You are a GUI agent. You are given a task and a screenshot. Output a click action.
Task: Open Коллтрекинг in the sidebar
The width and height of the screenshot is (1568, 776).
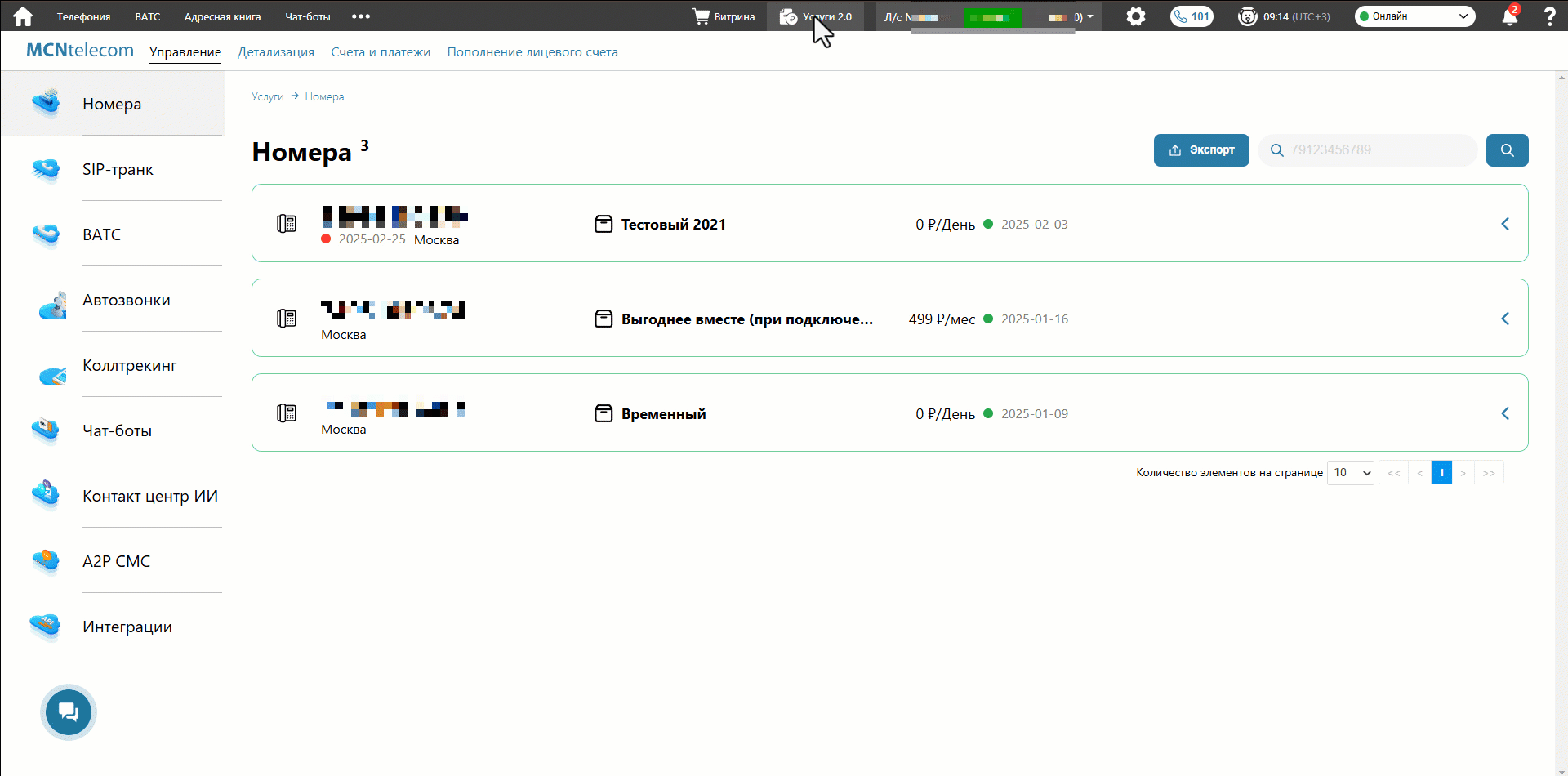(129, 365)
